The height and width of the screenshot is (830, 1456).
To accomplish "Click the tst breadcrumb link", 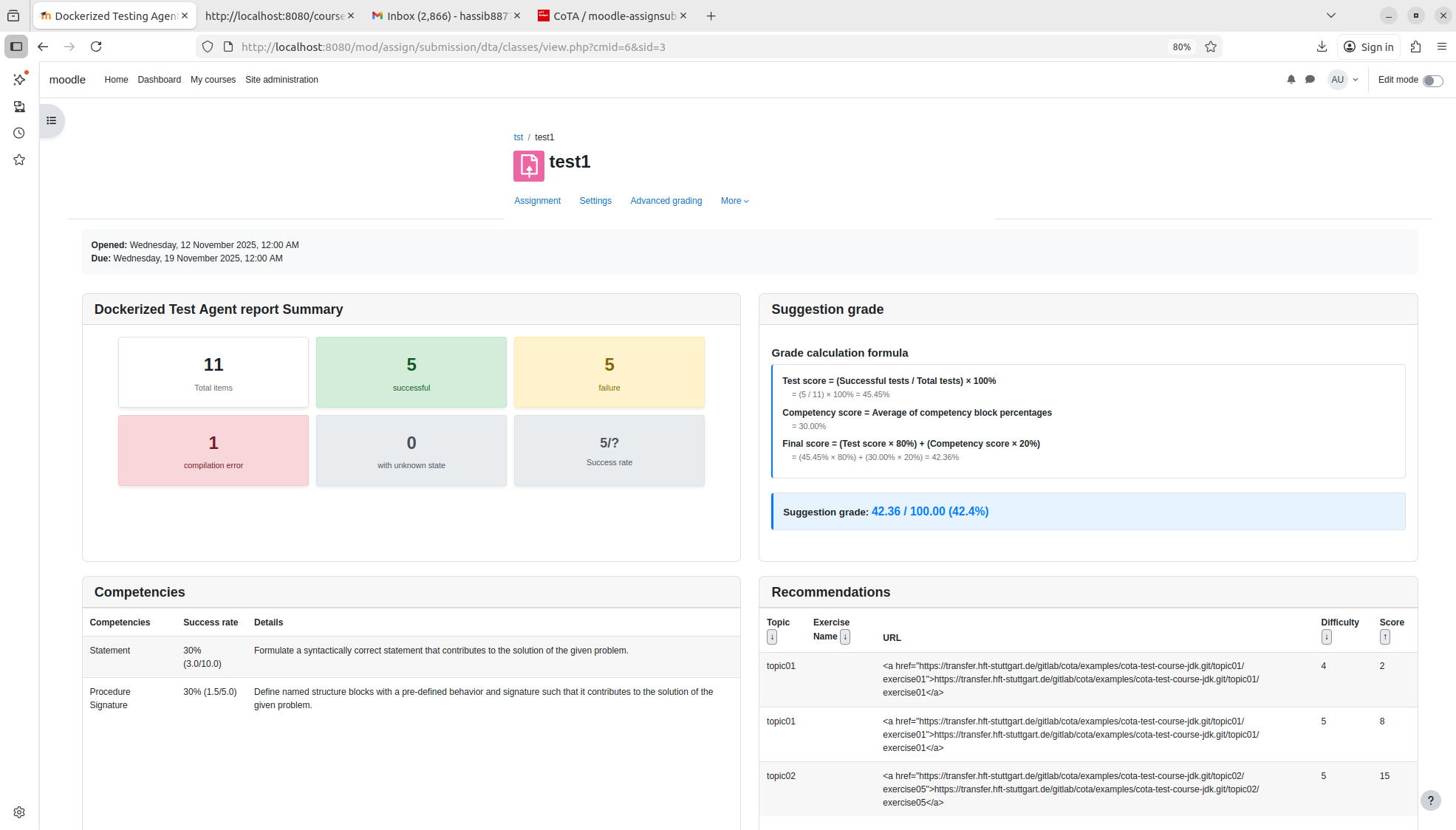I will [518, 137].
